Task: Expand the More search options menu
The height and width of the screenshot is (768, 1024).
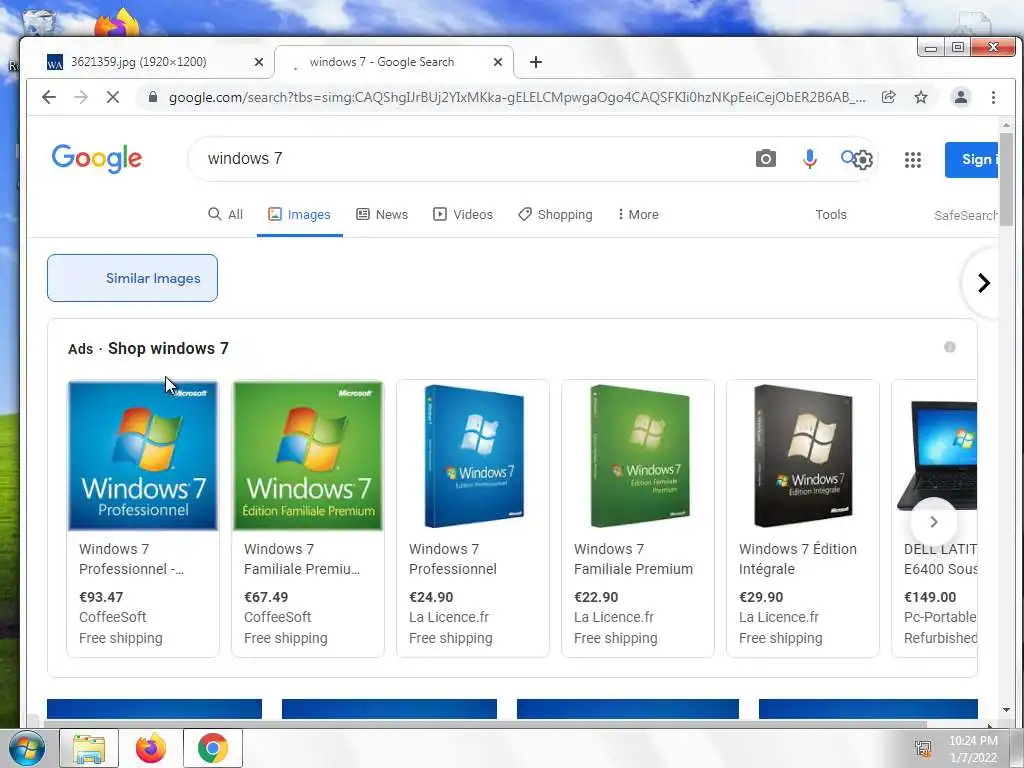Action: point(638,214)
